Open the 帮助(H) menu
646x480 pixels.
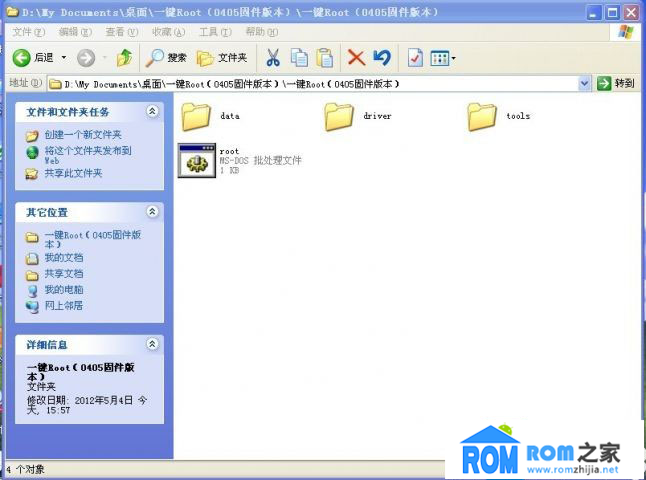point(262,32)
